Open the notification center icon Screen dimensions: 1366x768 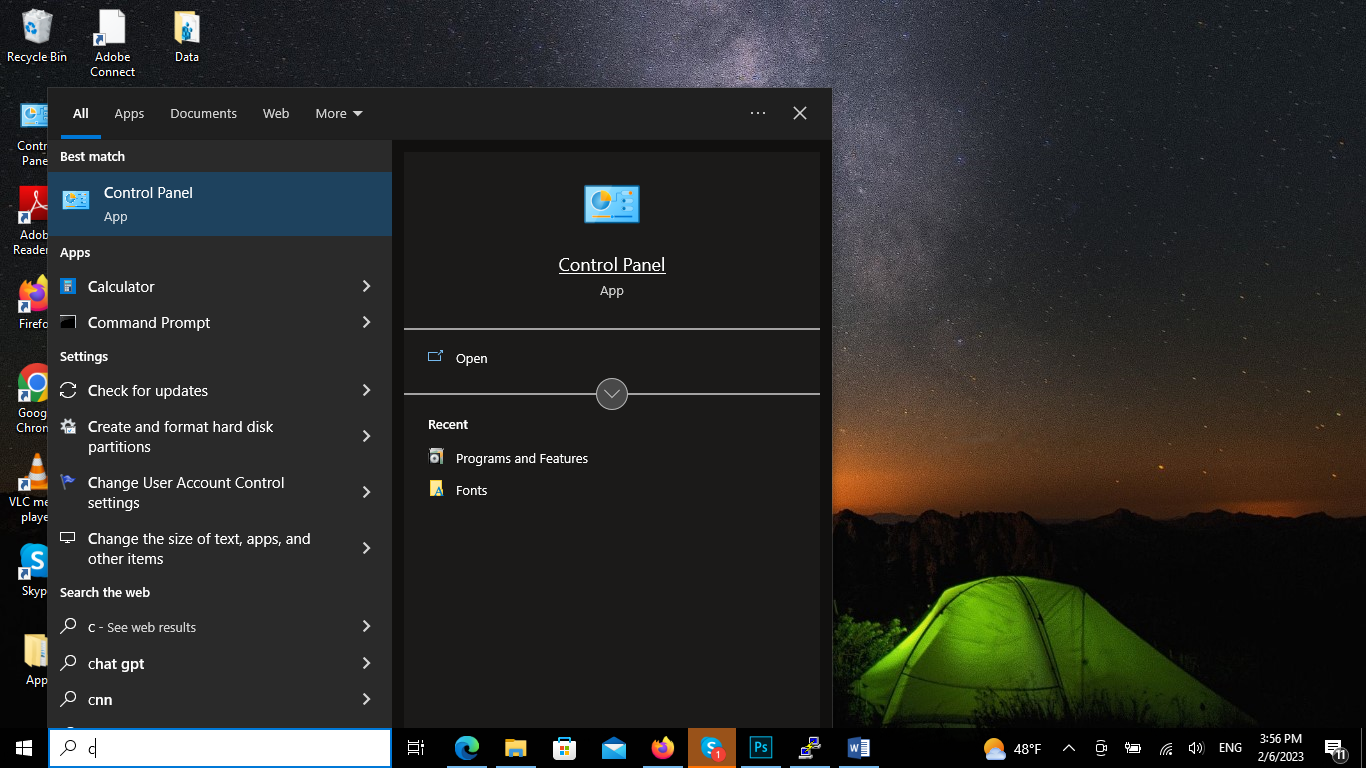coord(1334,748)
